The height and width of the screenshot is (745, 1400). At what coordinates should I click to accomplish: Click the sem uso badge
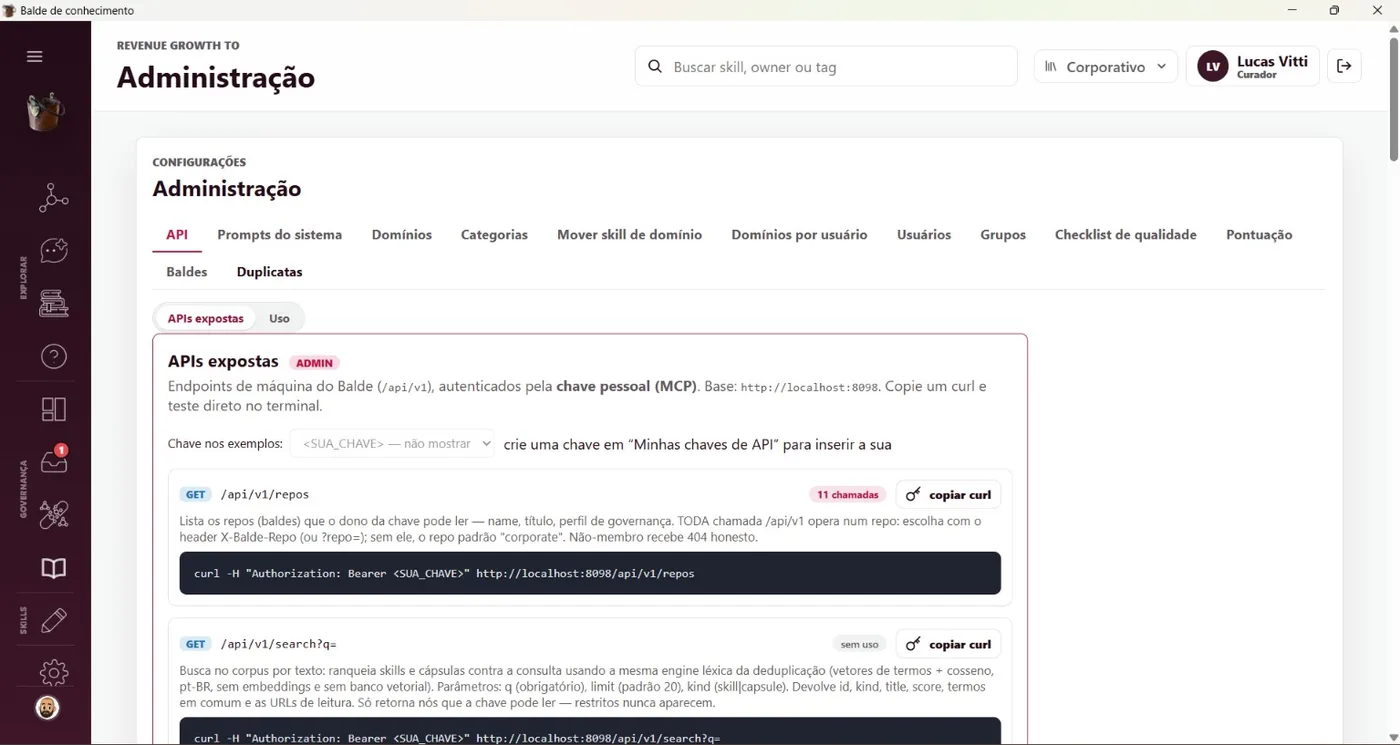pyautogui.click(x=859, y=645)
